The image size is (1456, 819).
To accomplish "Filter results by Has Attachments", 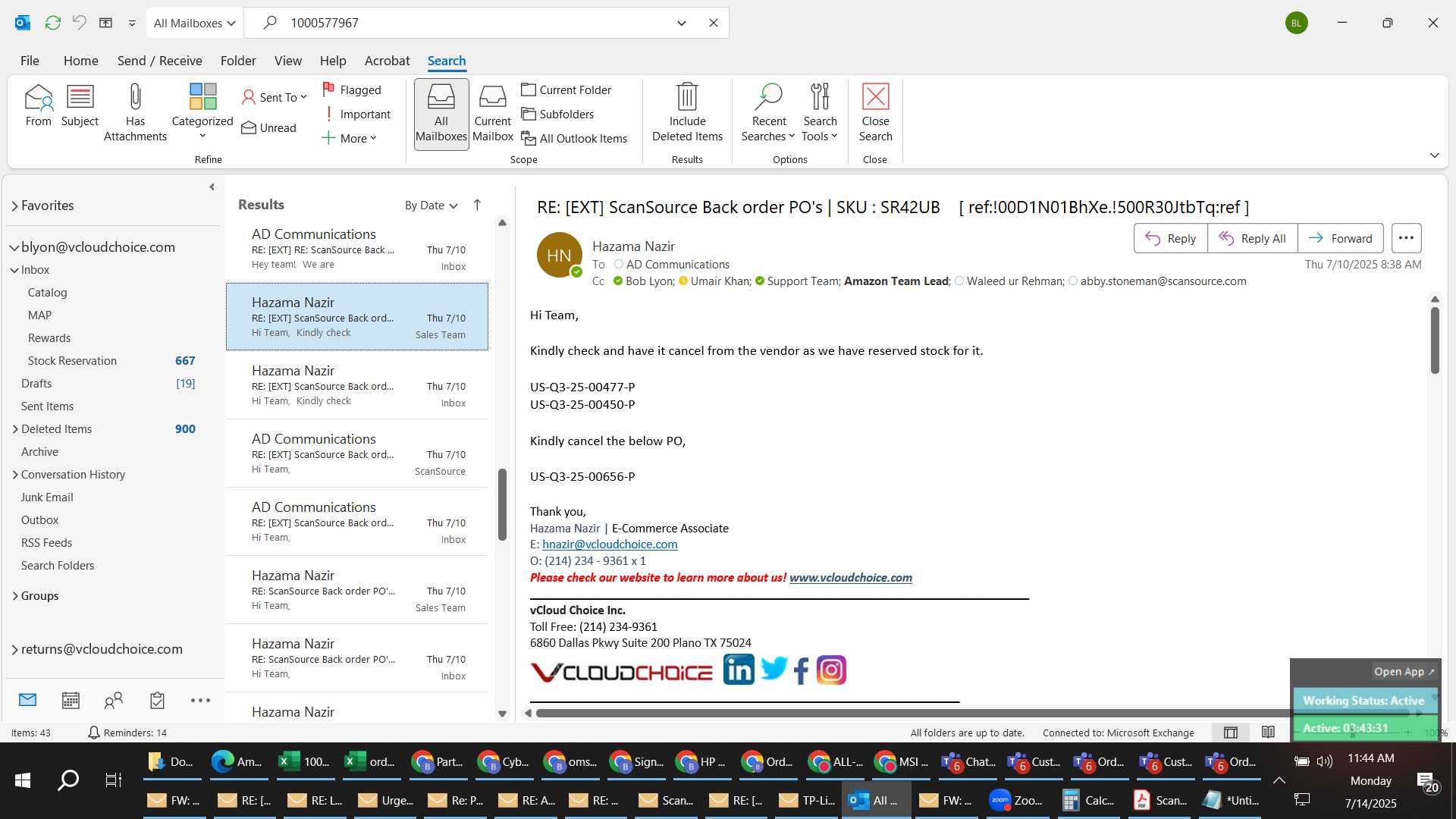I will (x=135, y=114).
